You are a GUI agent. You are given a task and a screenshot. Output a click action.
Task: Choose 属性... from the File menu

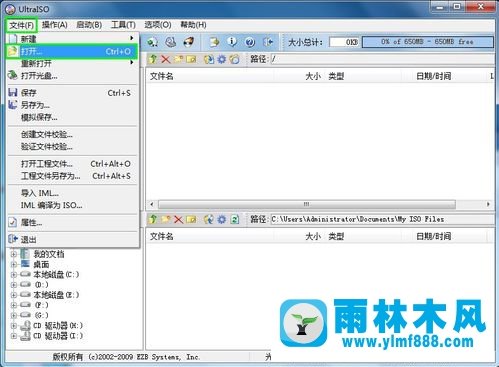72,223
